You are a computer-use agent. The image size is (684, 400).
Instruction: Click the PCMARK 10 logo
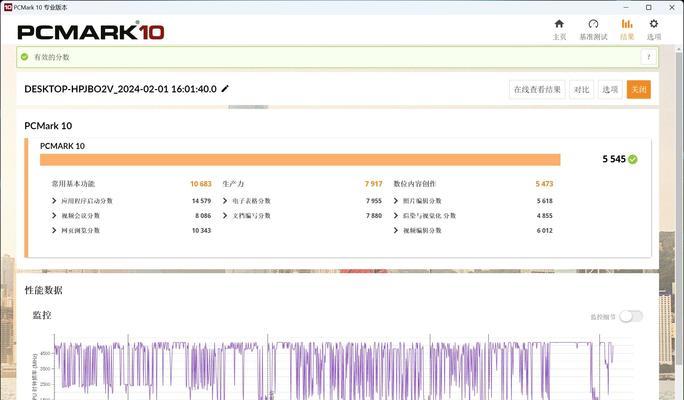click(91, 31)
